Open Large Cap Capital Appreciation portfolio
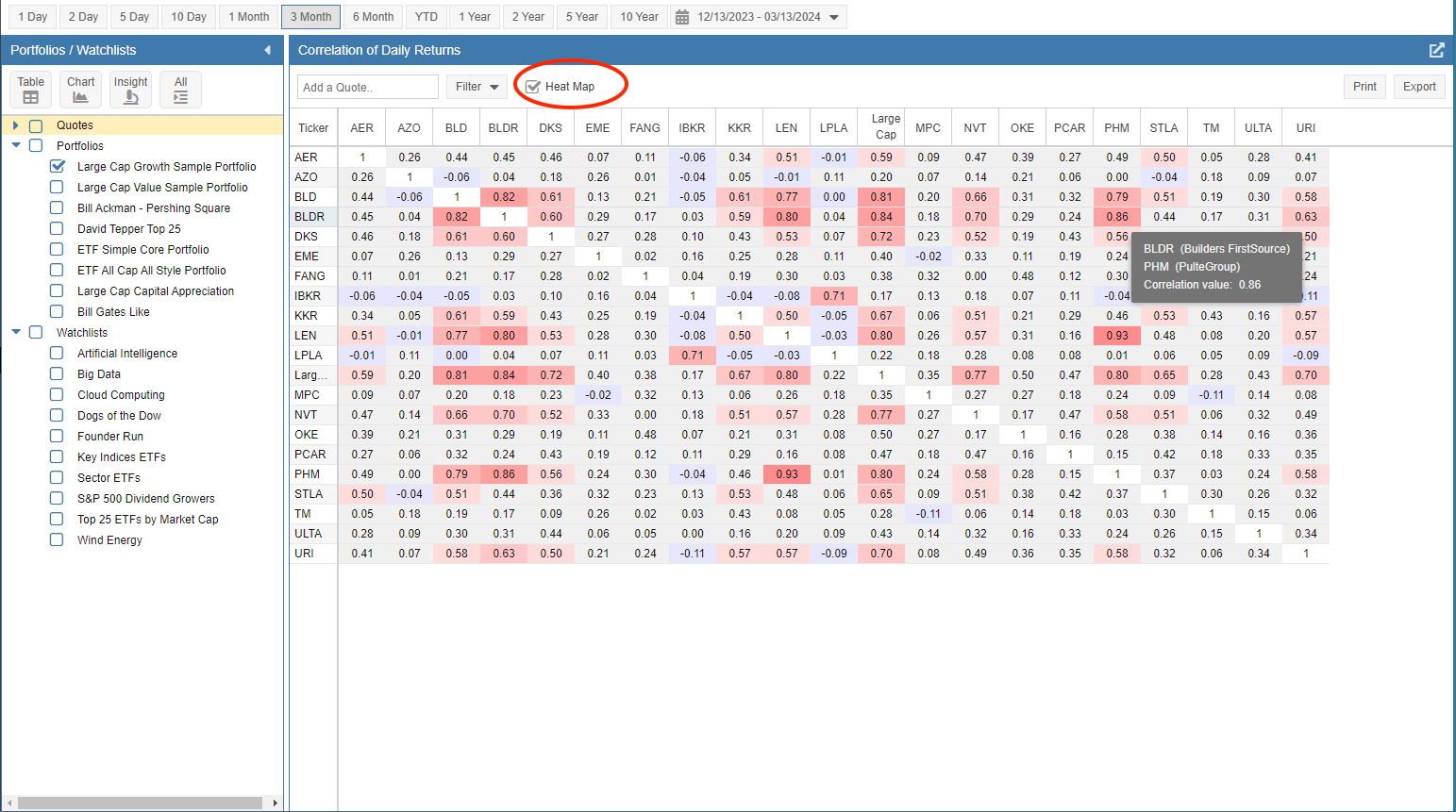 coord(156,290)
